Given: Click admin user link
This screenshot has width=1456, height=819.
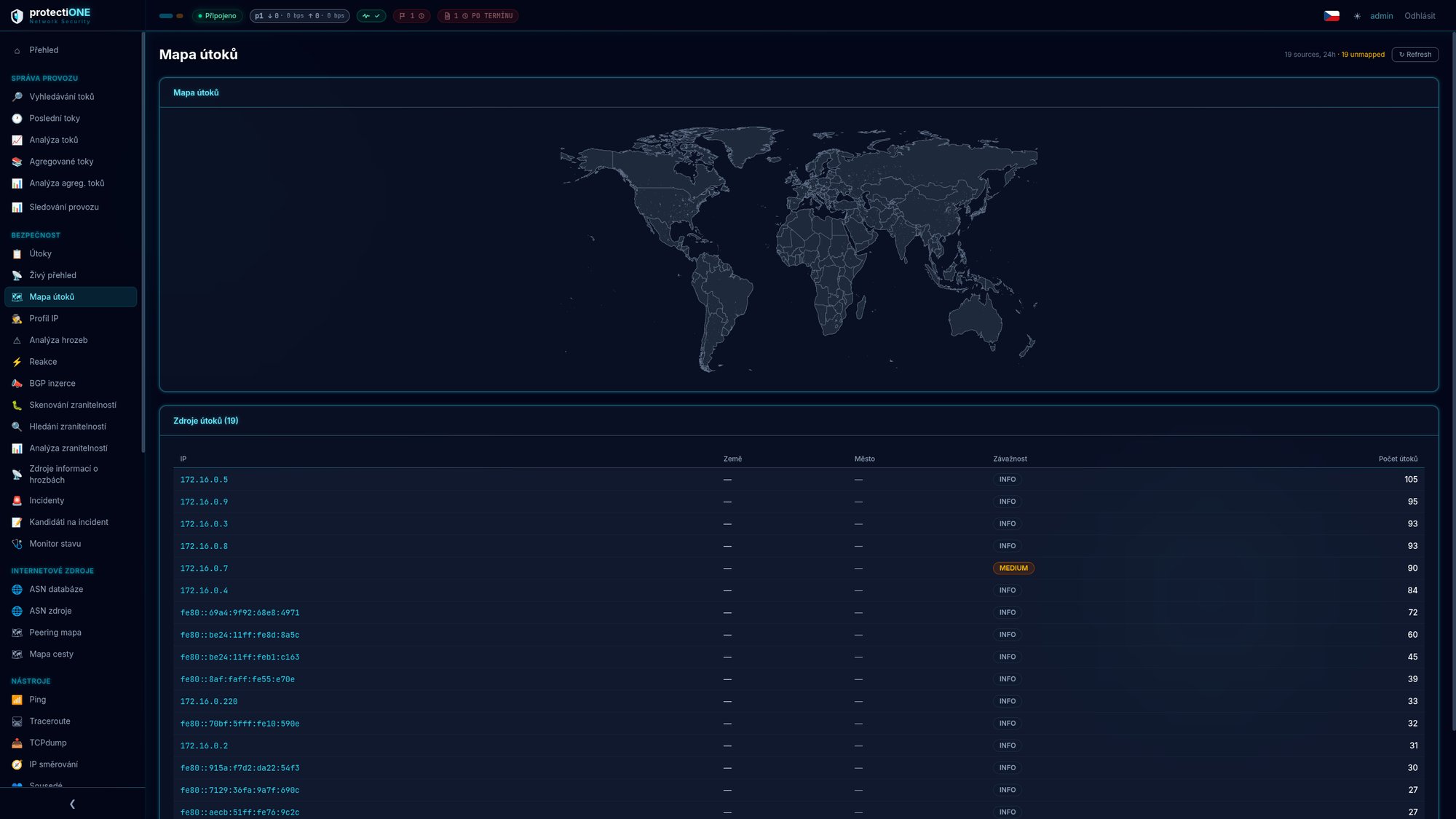Looking at the screenshot, I should [x=1381, y=16].
